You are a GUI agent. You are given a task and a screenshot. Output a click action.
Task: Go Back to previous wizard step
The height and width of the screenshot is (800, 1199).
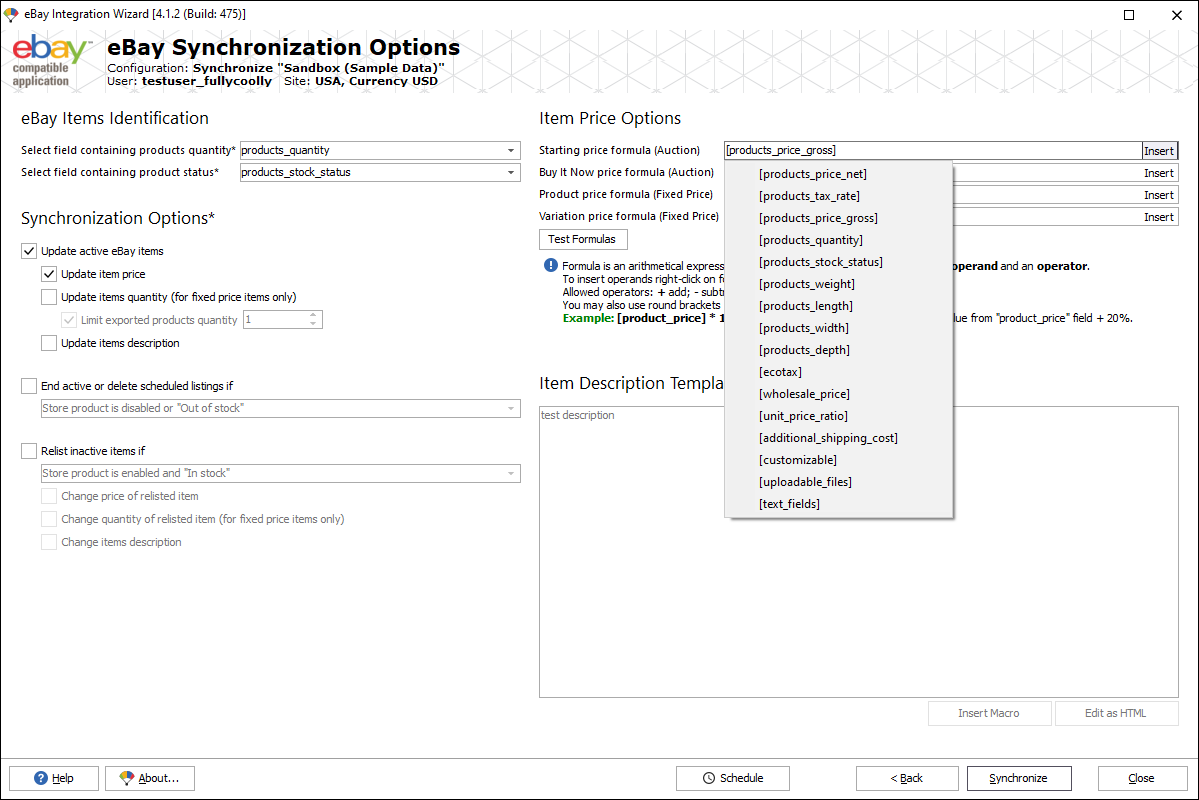click(907, 778)
